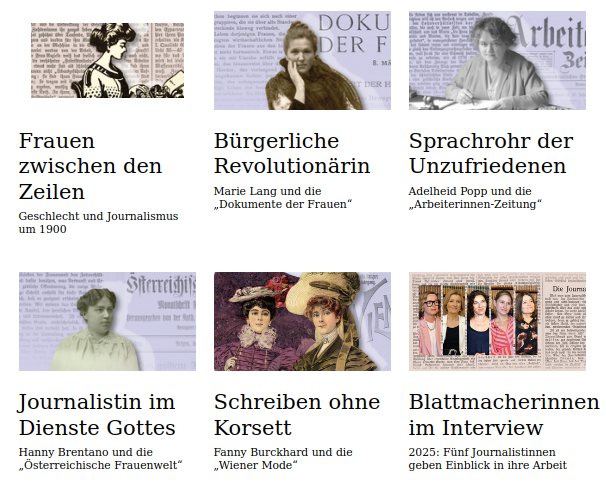Open the 'Bürgerliche Revolutionärin' heading
This screenshot has height=489, width=606.
tap(292, 153)
